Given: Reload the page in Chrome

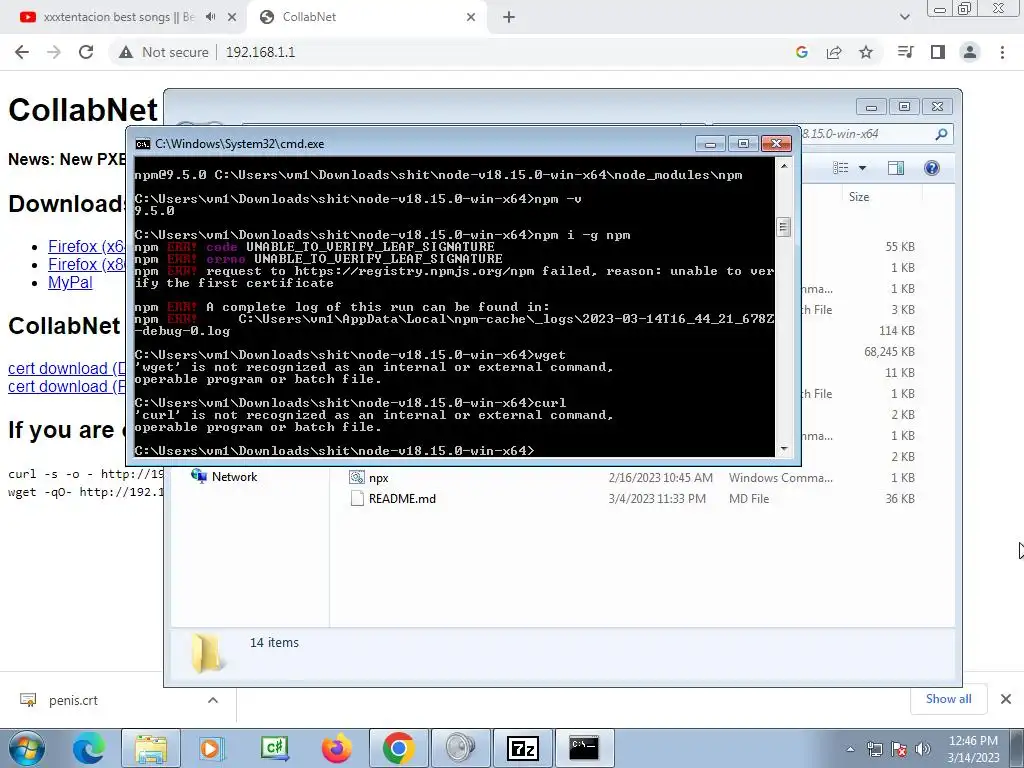Looking at the screenshot, I should pos(86,52).
